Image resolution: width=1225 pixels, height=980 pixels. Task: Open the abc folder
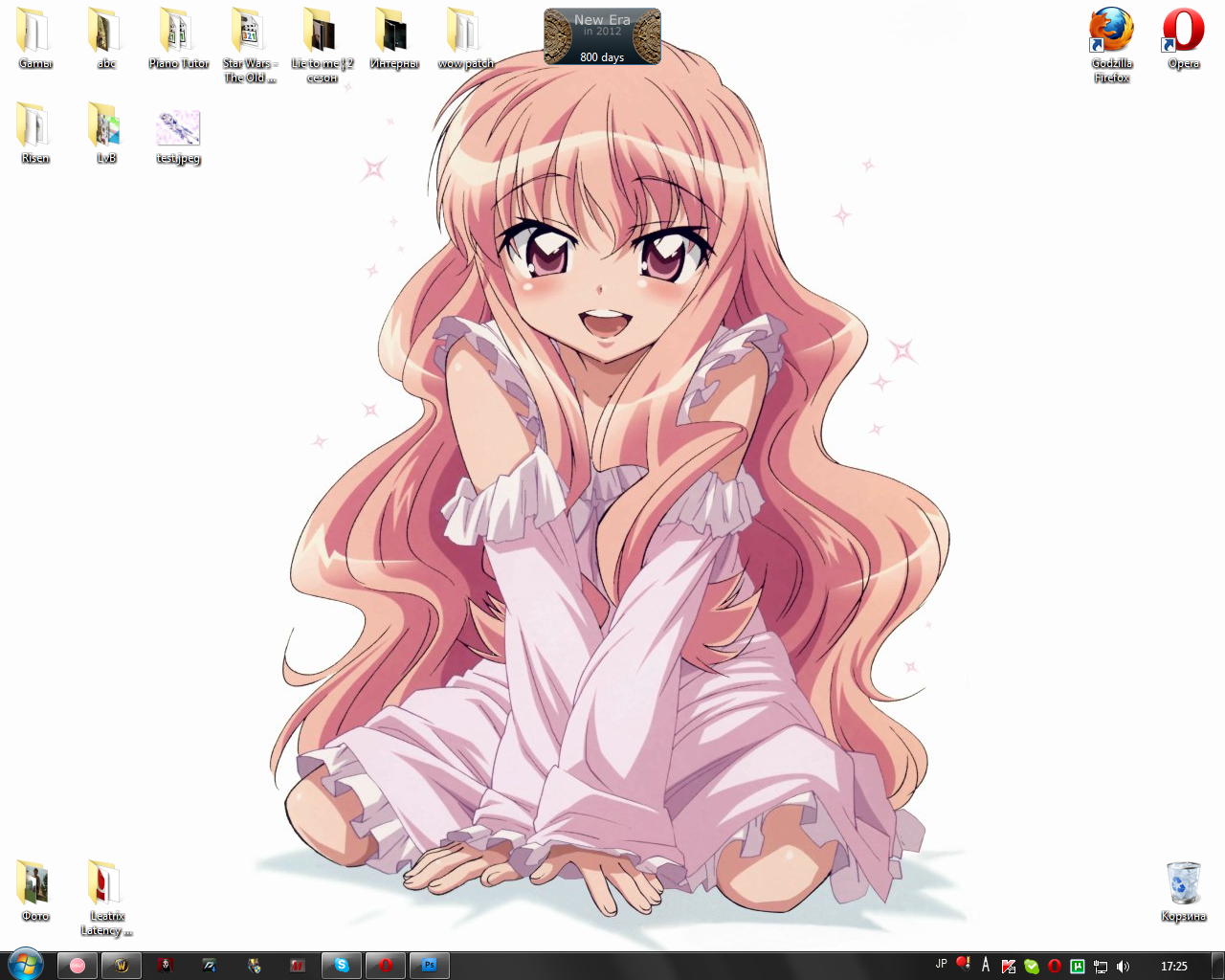click(x=106, y=38)
